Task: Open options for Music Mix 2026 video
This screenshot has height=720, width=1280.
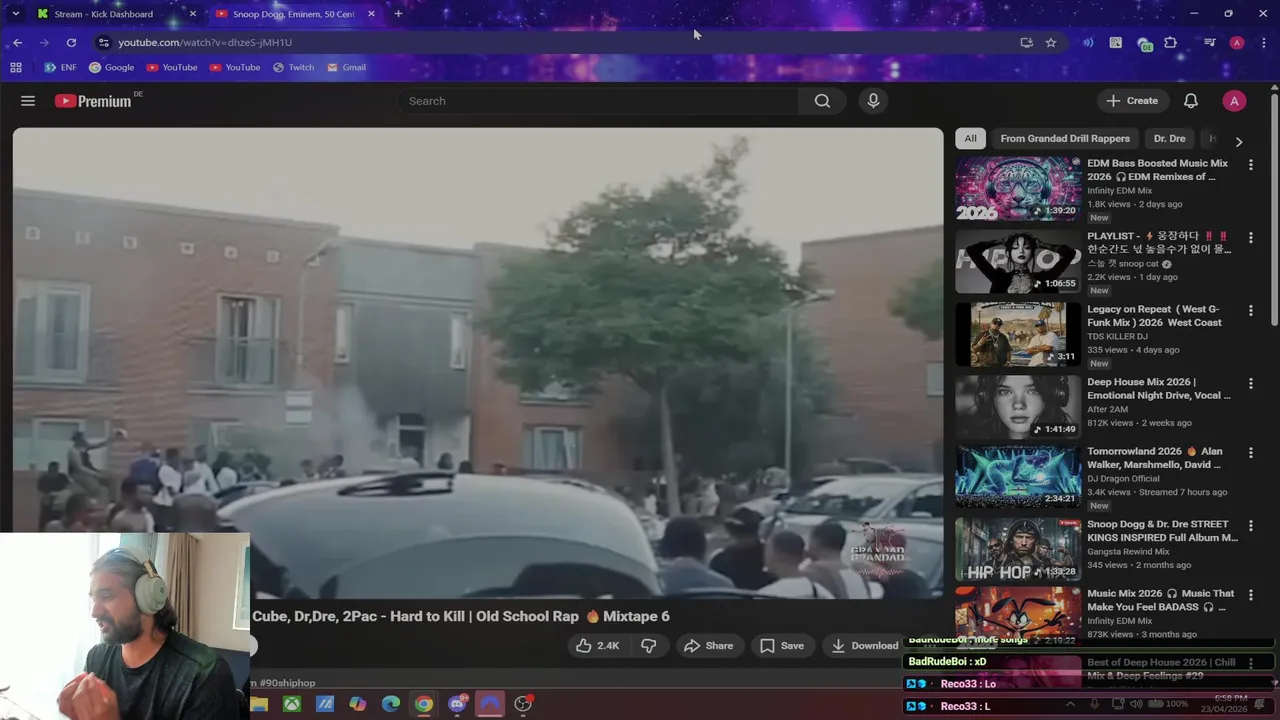Action: (x=1250, y=595)
